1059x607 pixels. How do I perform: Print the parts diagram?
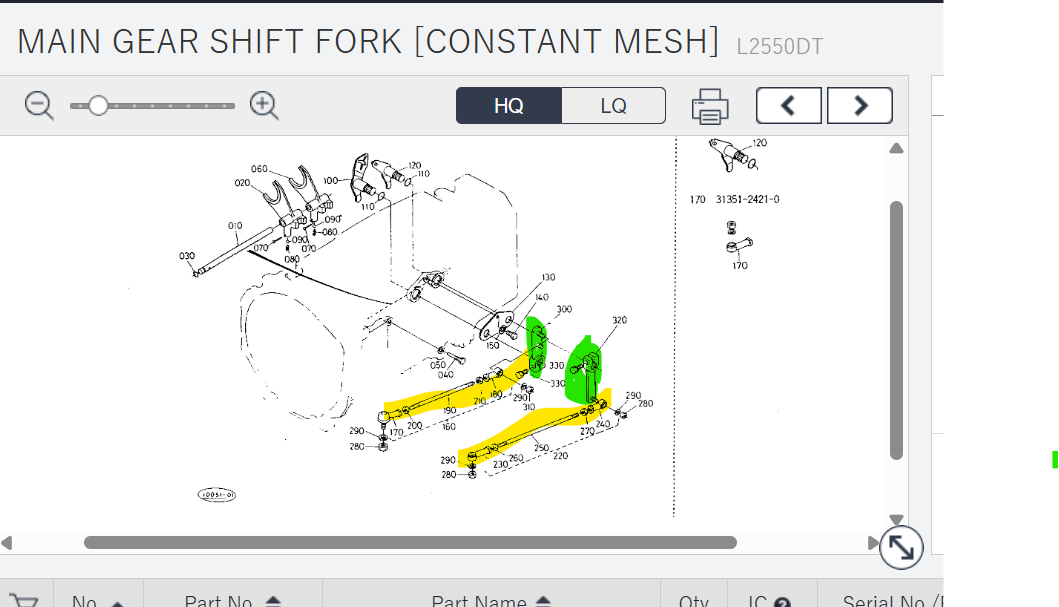point(710,105)
